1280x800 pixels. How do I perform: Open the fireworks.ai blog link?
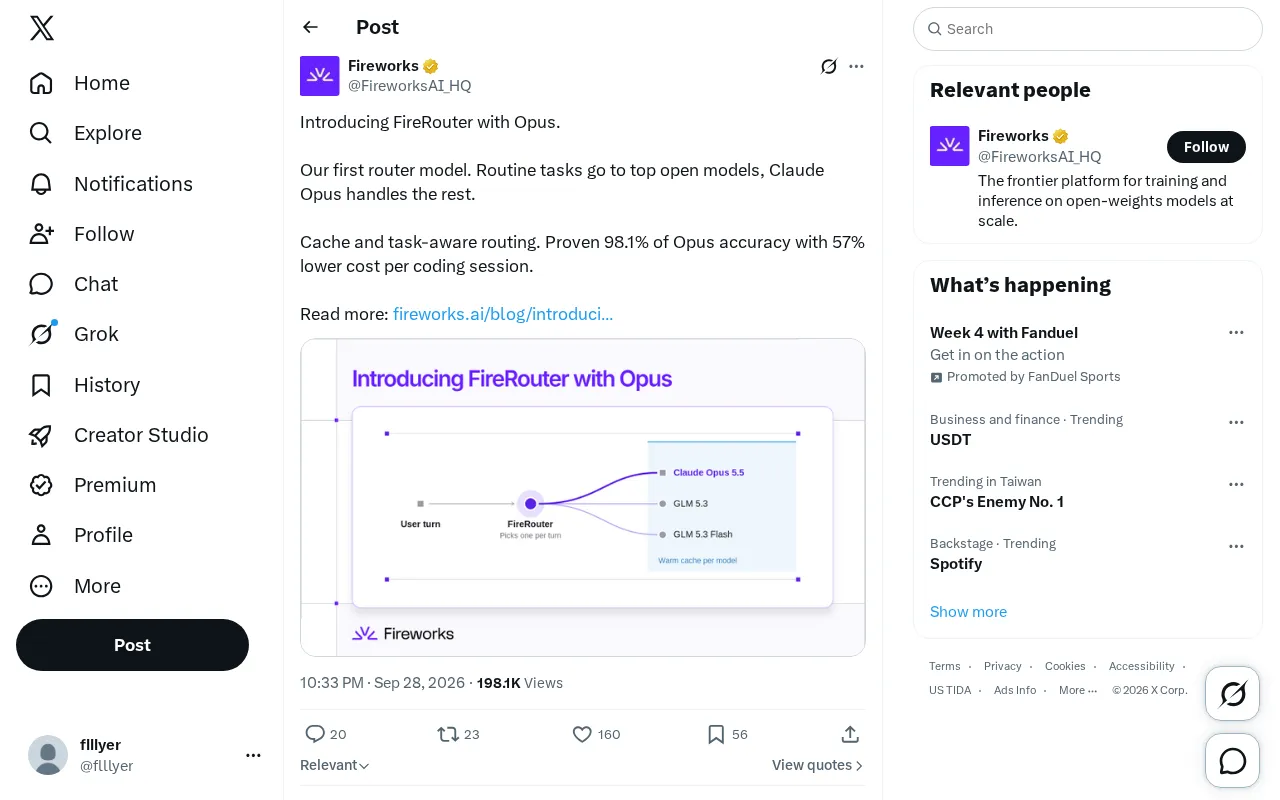(503, 314)
